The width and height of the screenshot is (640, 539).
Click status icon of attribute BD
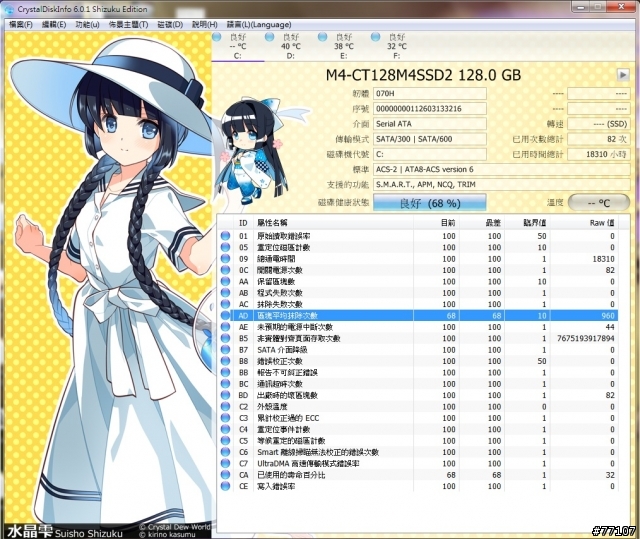click(225, 395)
